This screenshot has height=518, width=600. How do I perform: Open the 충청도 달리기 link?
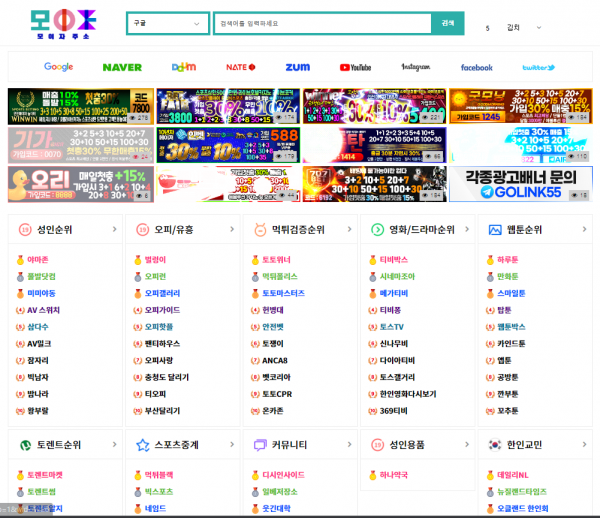(166, 378)
